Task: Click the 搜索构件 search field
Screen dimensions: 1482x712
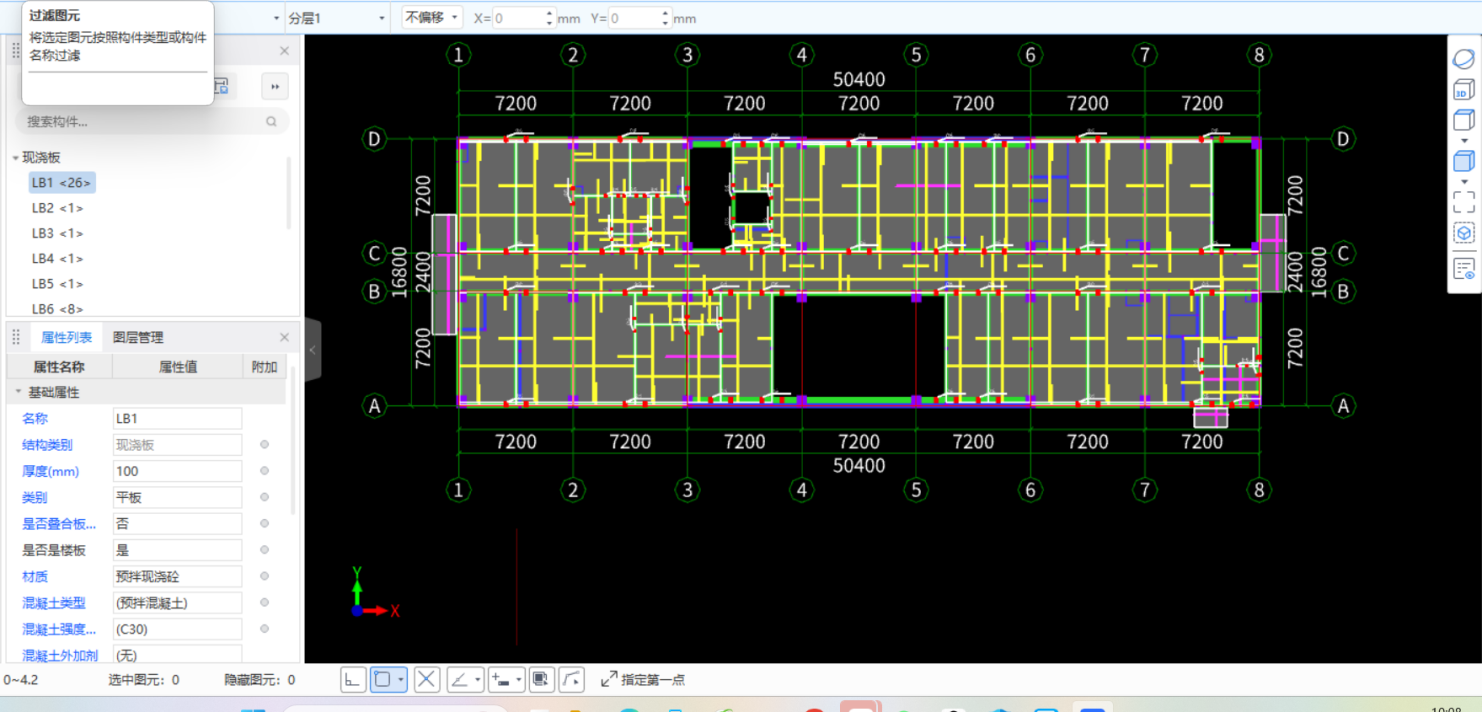Action: [152, 121]
